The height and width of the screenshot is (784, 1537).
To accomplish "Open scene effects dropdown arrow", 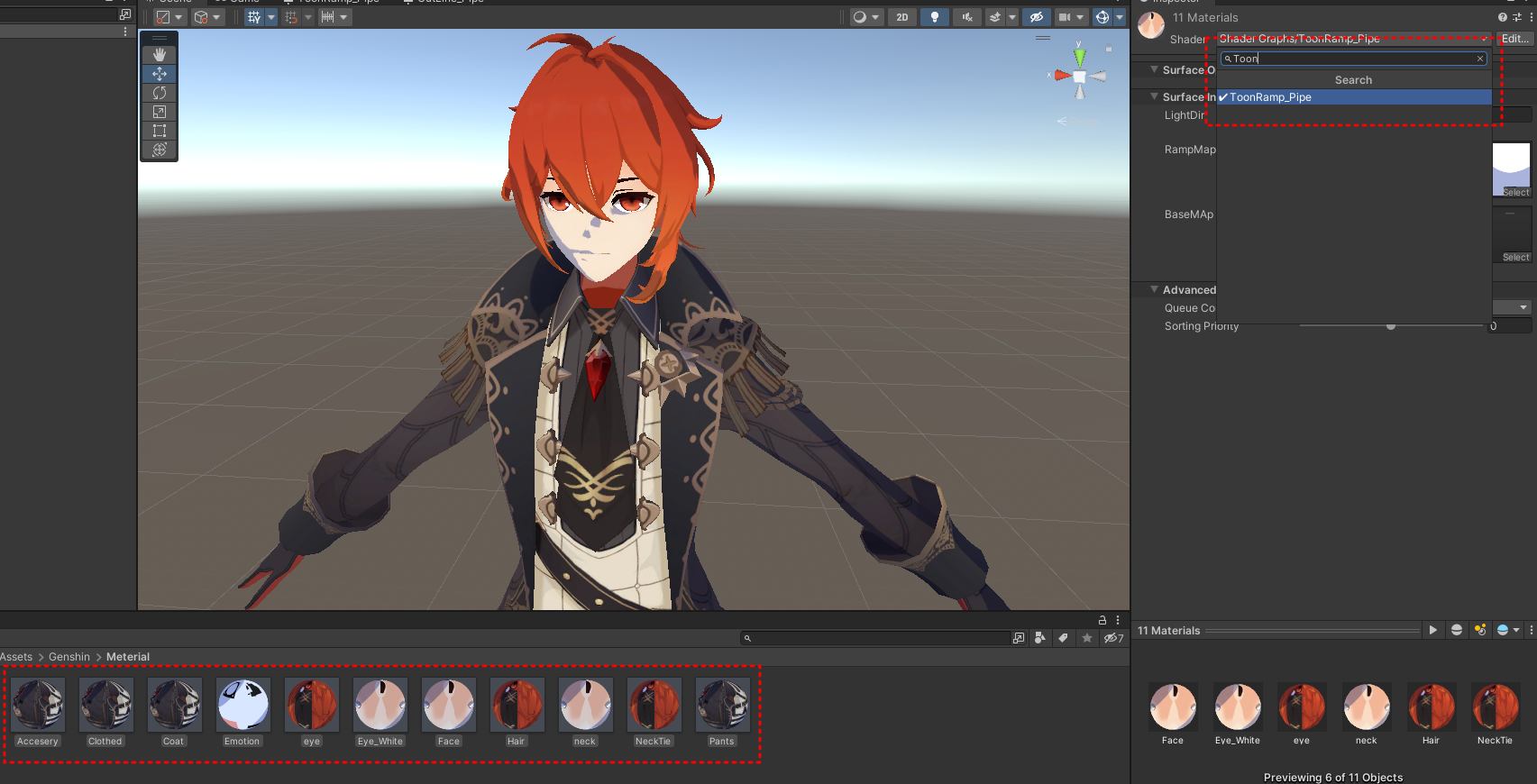I will pos(1012,17).
